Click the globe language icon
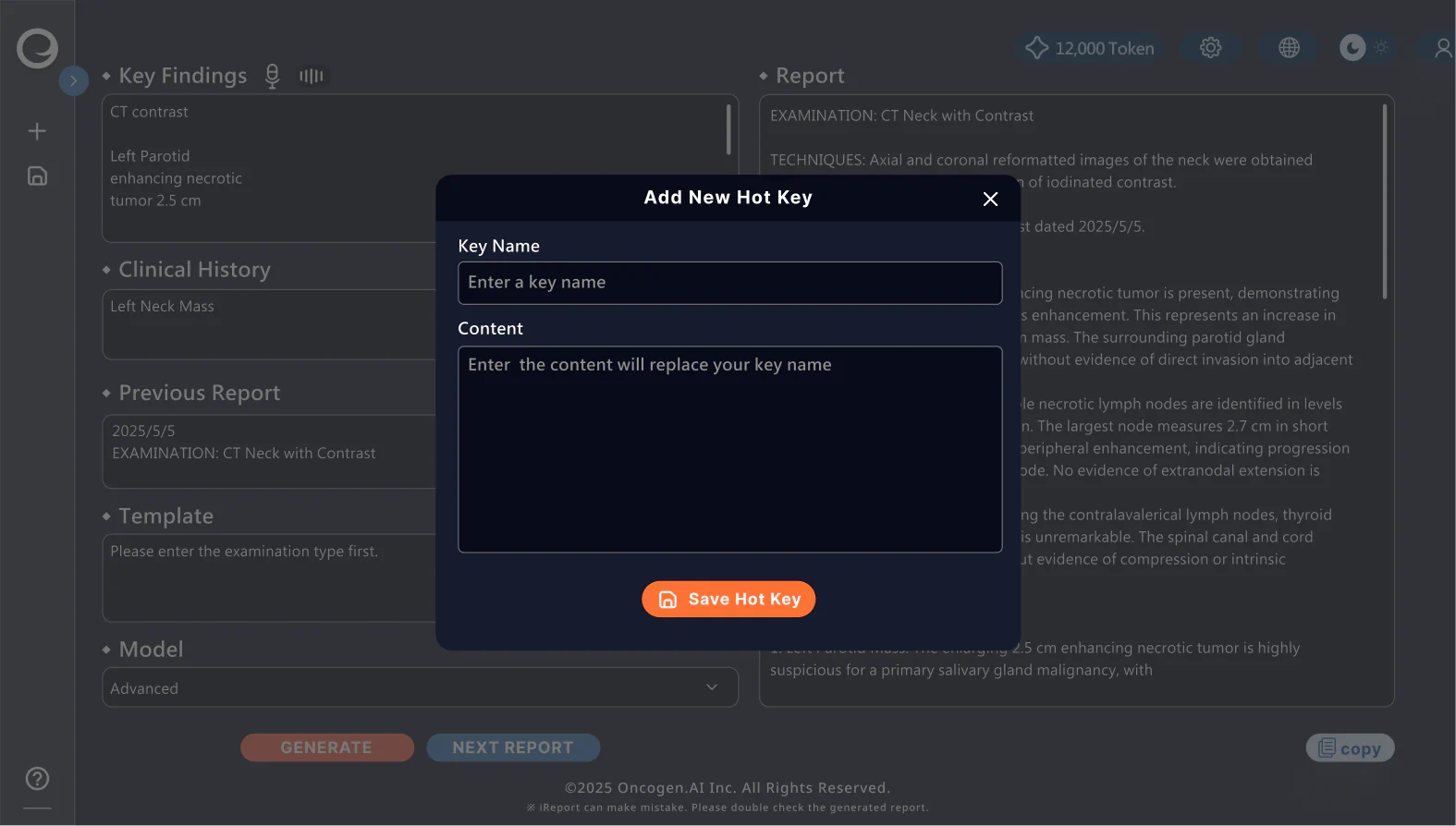The height and width of the screenshot is (826, 1456). [x=1289, y=48]
